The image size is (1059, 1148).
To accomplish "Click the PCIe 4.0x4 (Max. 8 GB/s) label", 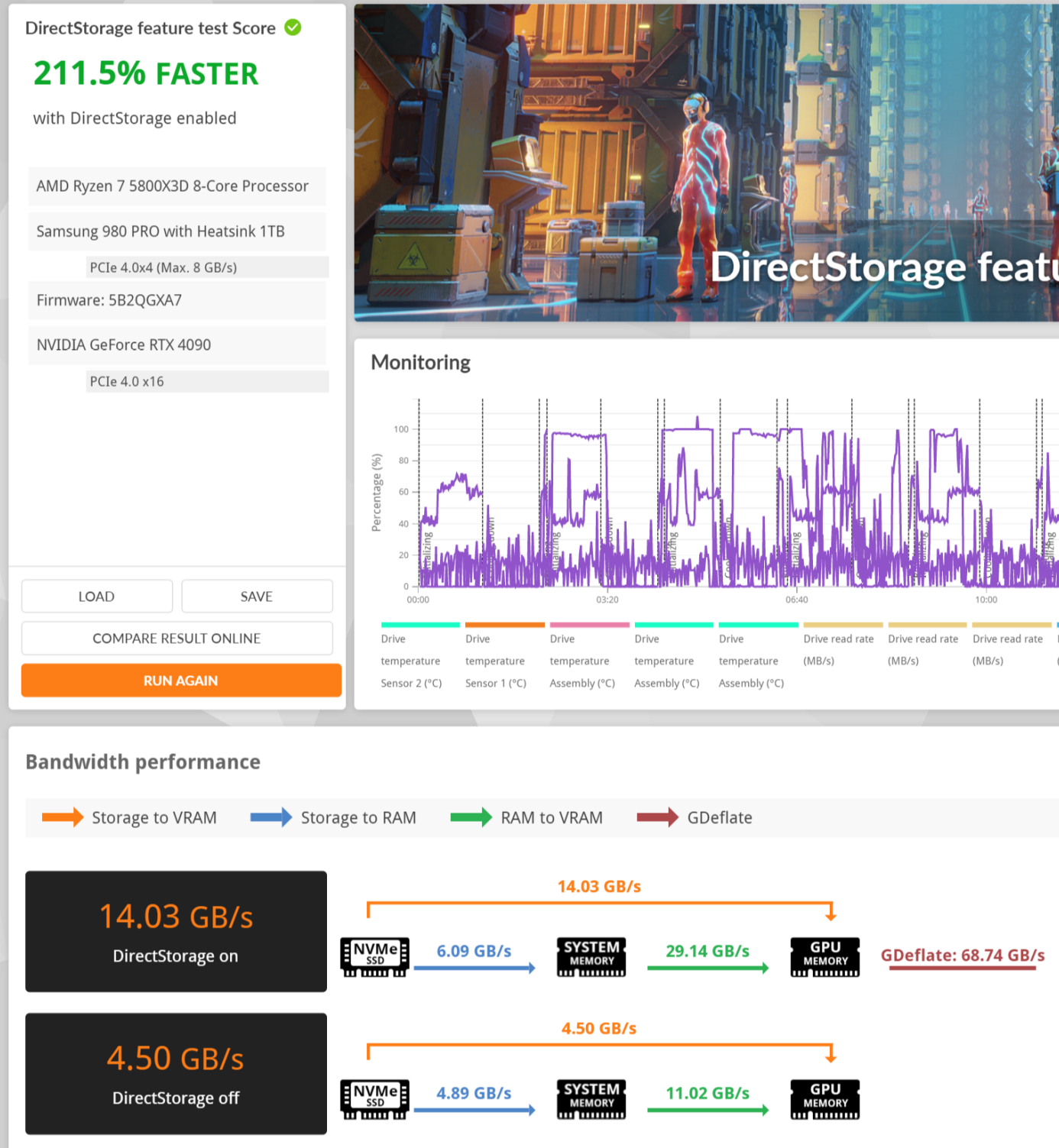I will (164, 267).
